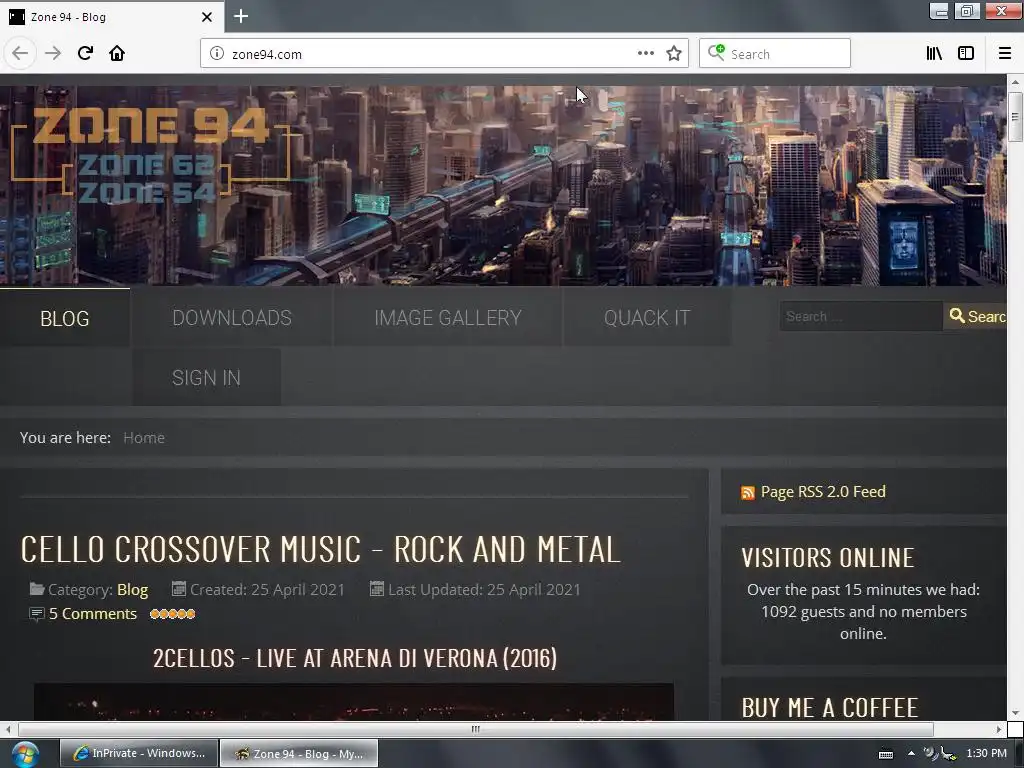Click the zone94.com address field
This screenshot has width=1024, height=768.
tap(431, 54)
